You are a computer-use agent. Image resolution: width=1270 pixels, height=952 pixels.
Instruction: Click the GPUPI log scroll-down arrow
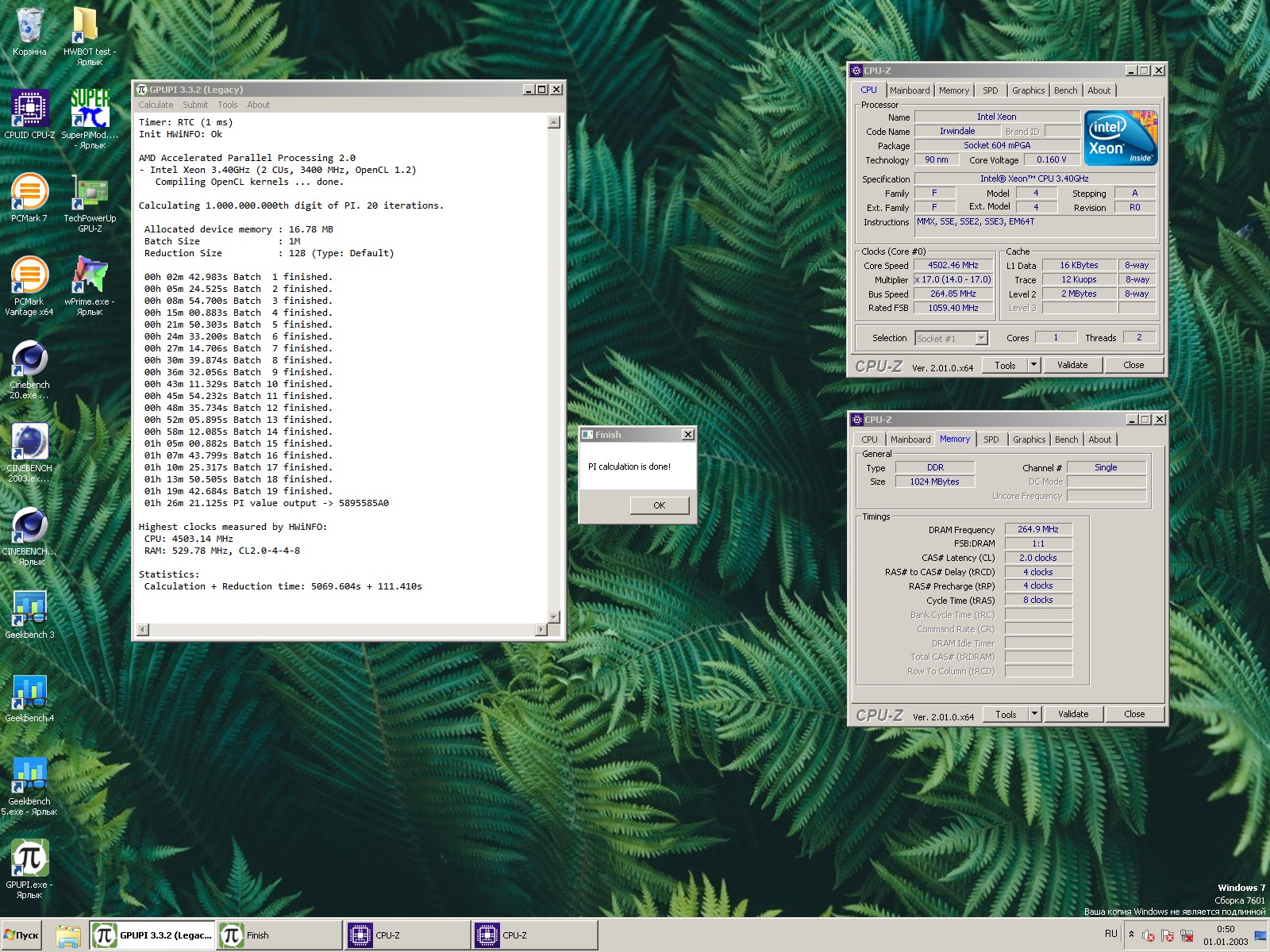[554, 617]
